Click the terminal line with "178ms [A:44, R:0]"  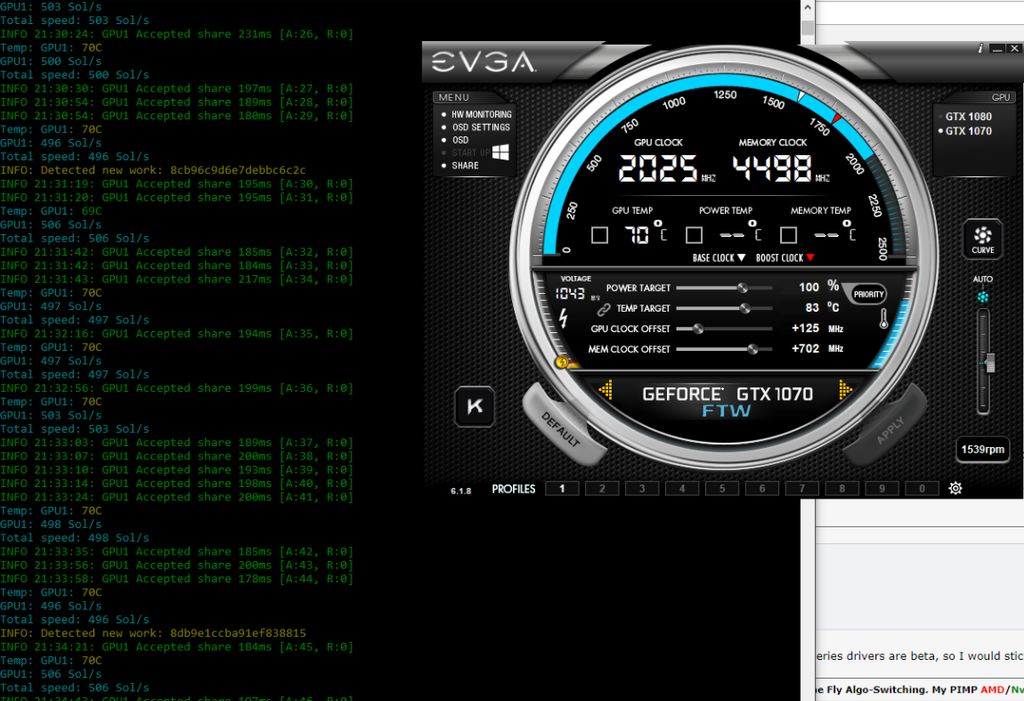176,579
